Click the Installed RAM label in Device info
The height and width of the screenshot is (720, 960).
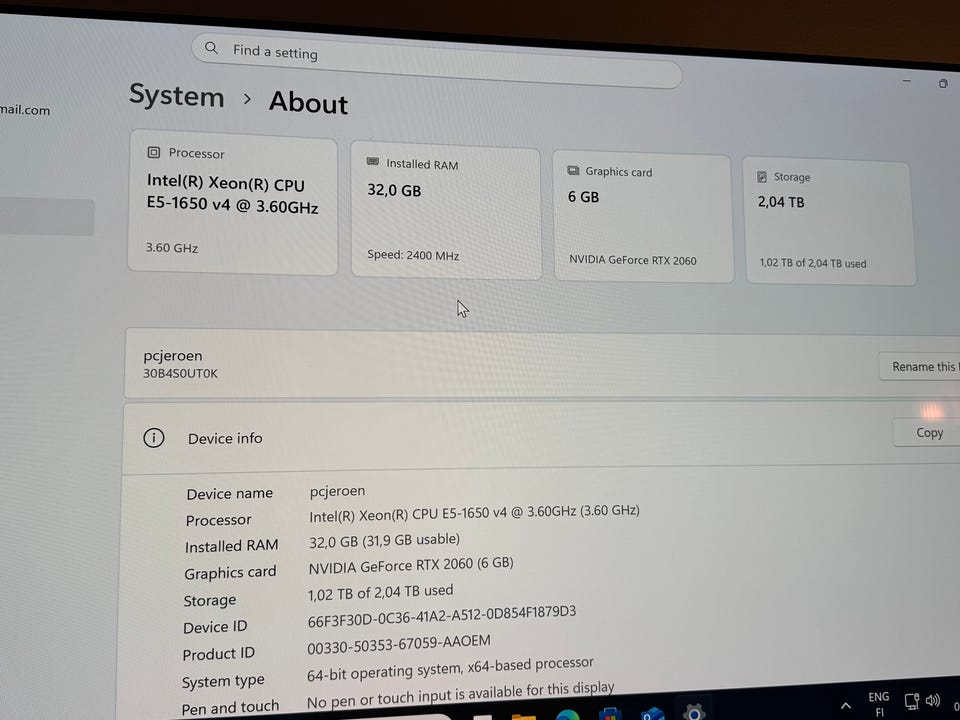pyautogui.click(x=231, y=546)
